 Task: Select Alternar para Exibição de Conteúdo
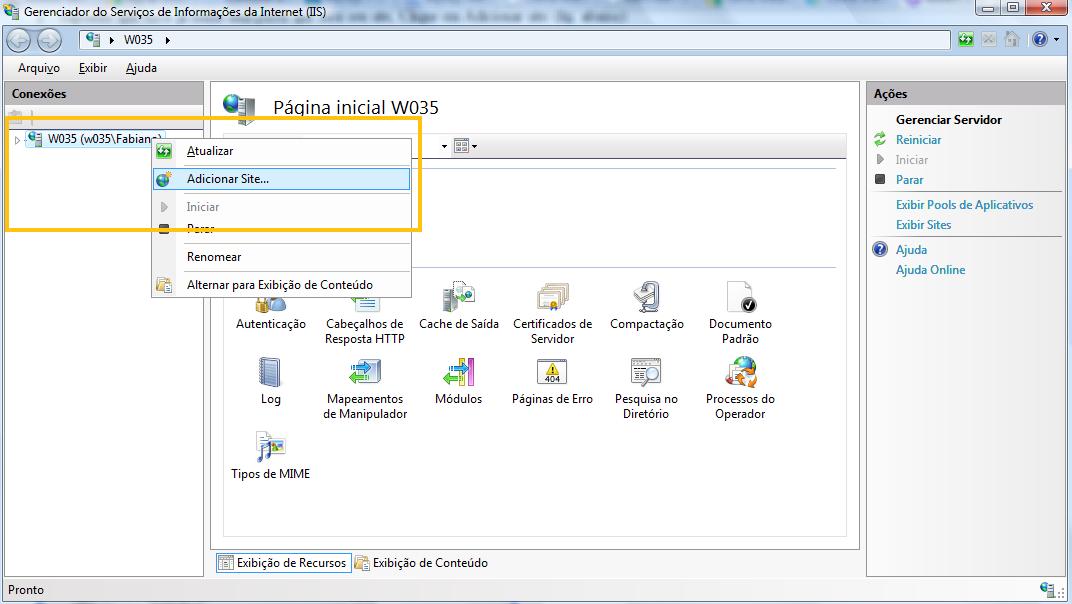[282, 285]
